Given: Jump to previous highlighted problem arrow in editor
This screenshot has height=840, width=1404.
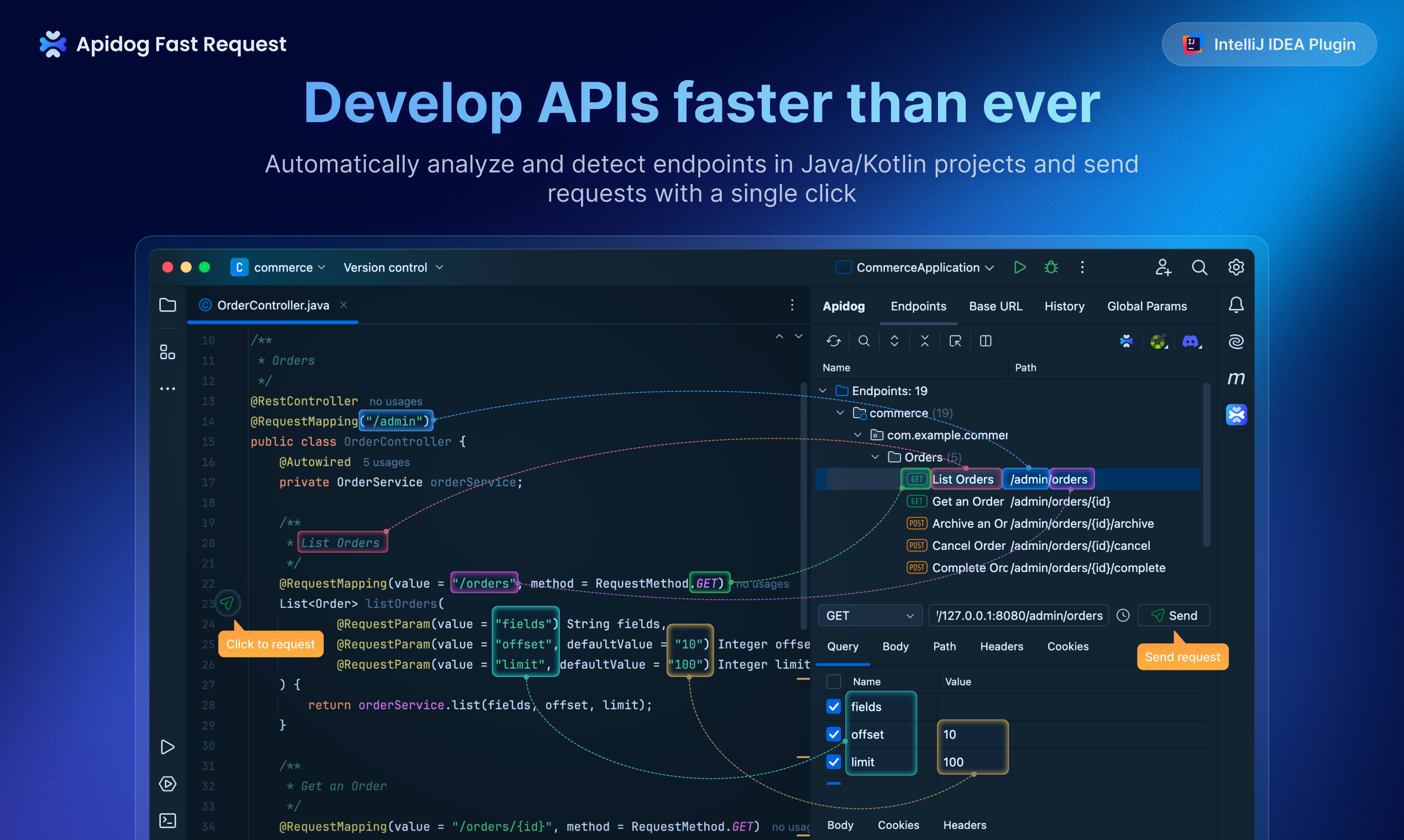Looking at the screenshot, I should pos(779,336).
